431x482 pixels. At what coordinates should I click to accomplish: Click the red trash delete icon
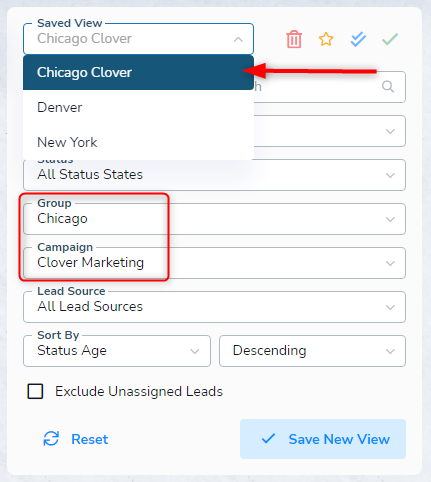(x=294, y=39)
